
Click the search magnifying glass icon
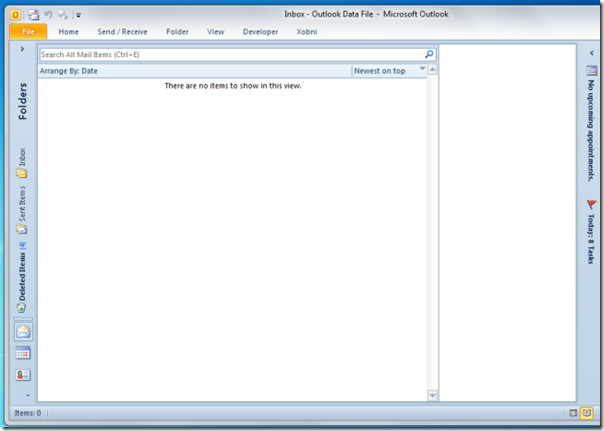point(429,55)
